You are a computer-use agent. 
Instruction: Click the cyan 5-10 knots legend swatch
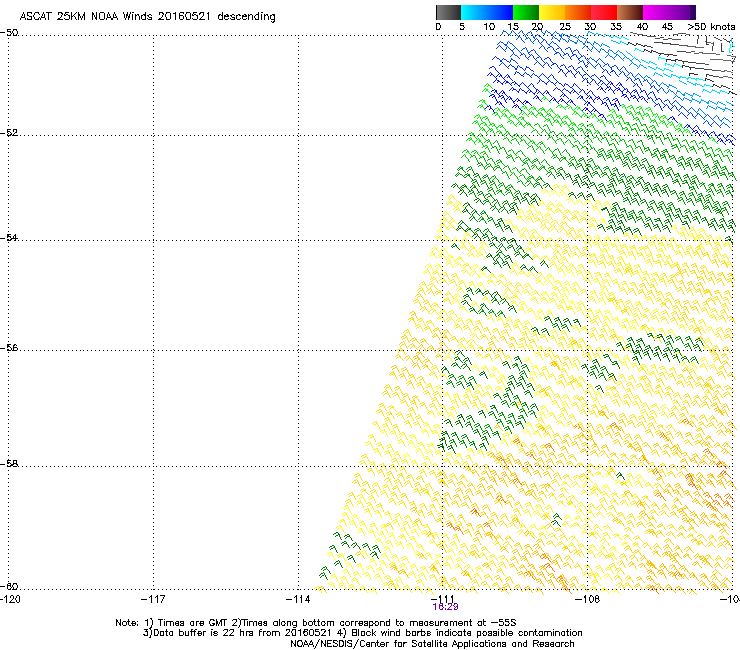(x=474, y=12)
